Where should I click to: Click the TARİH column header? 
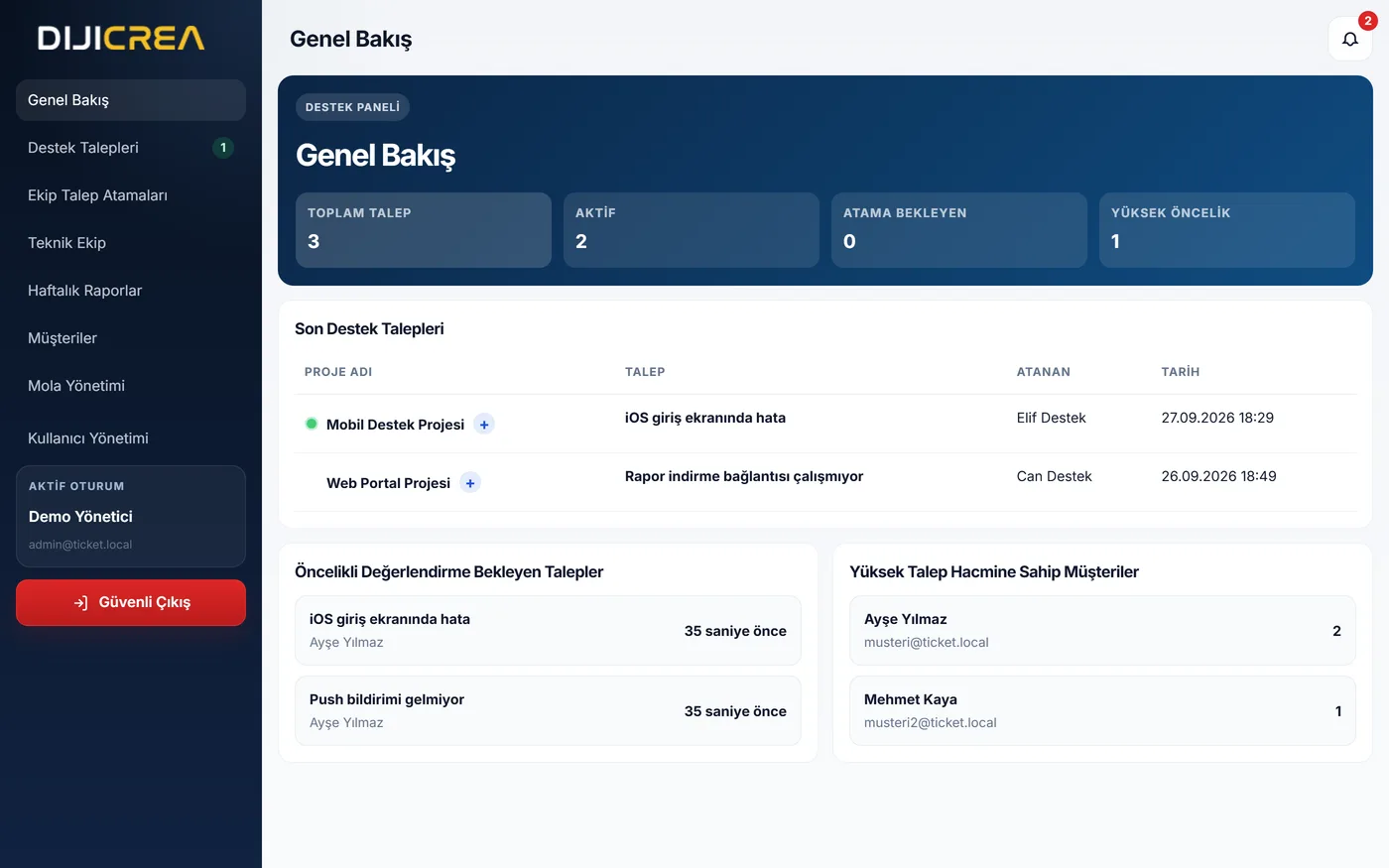(x=1181, y=372)
